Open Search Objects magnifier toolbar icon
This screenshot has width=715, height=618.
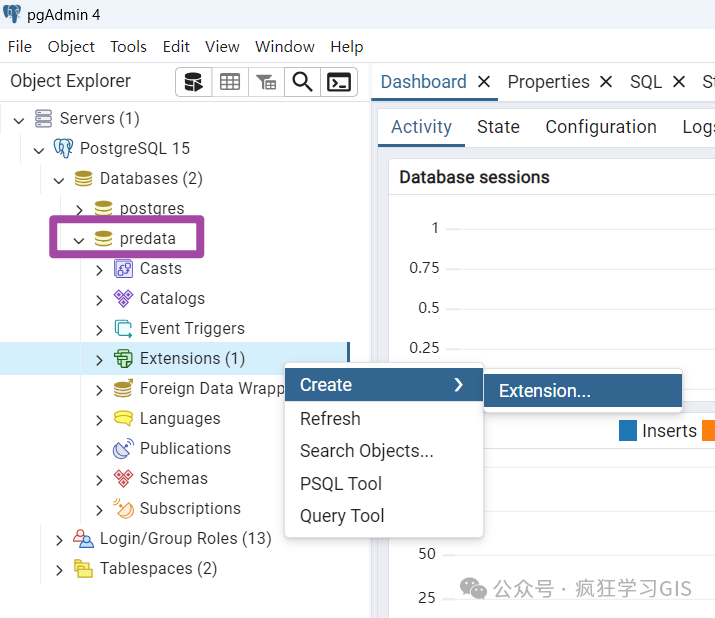(302, 82)
